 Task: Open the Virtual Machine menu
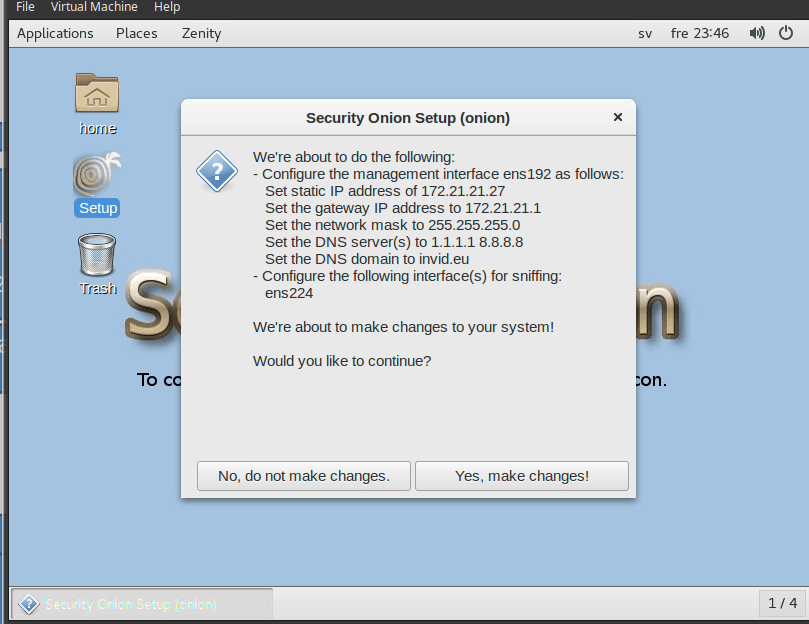[x=94, y=7]
